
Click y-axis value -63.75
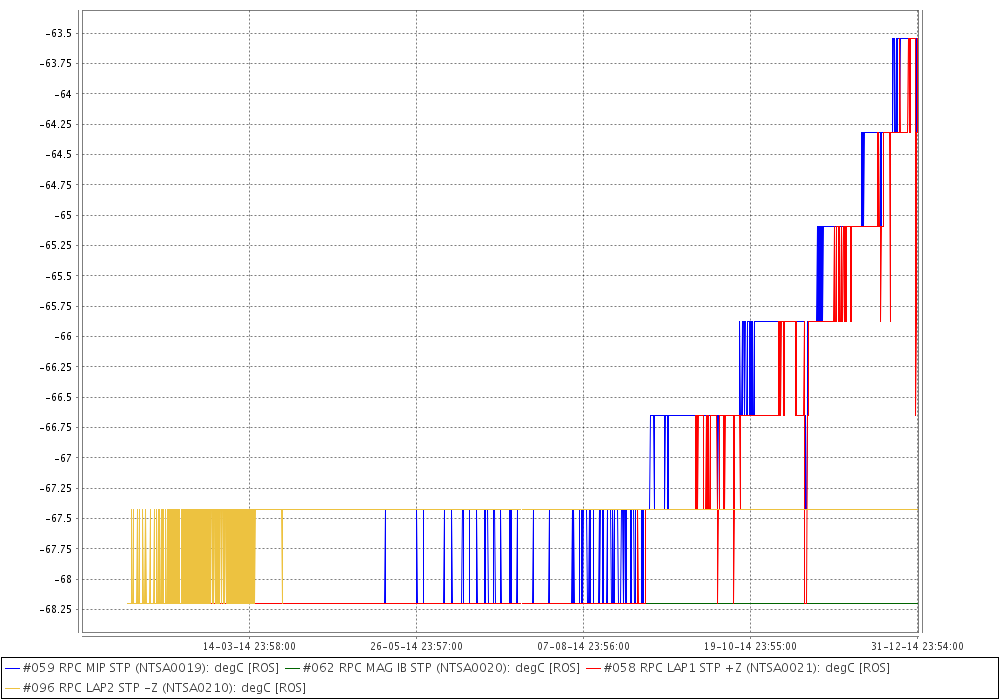click(55, 63)
